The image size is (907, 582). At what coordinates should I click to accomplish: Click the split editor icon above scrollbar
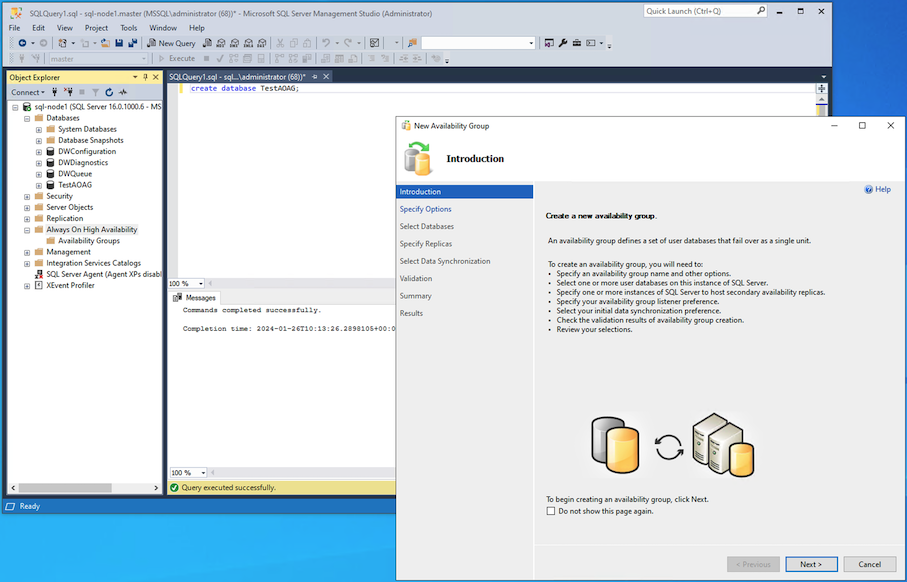tap(821, 89)
